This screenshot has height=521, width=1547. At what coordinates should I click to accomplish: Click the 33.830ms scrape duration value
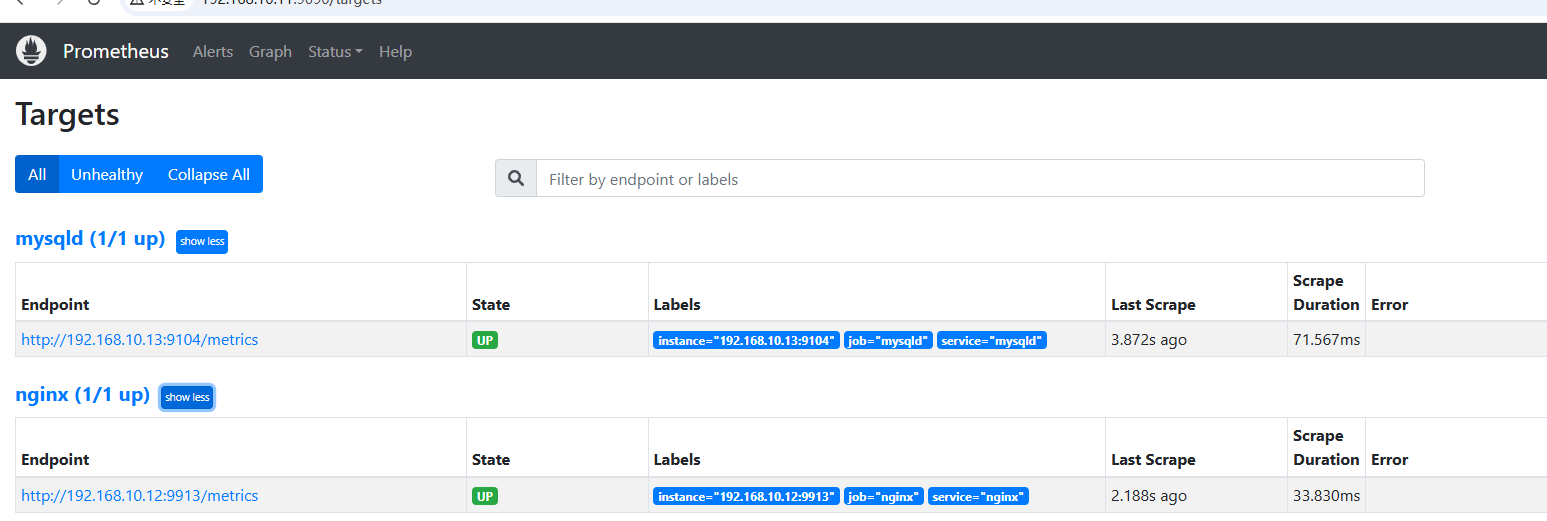point(1327,495)
